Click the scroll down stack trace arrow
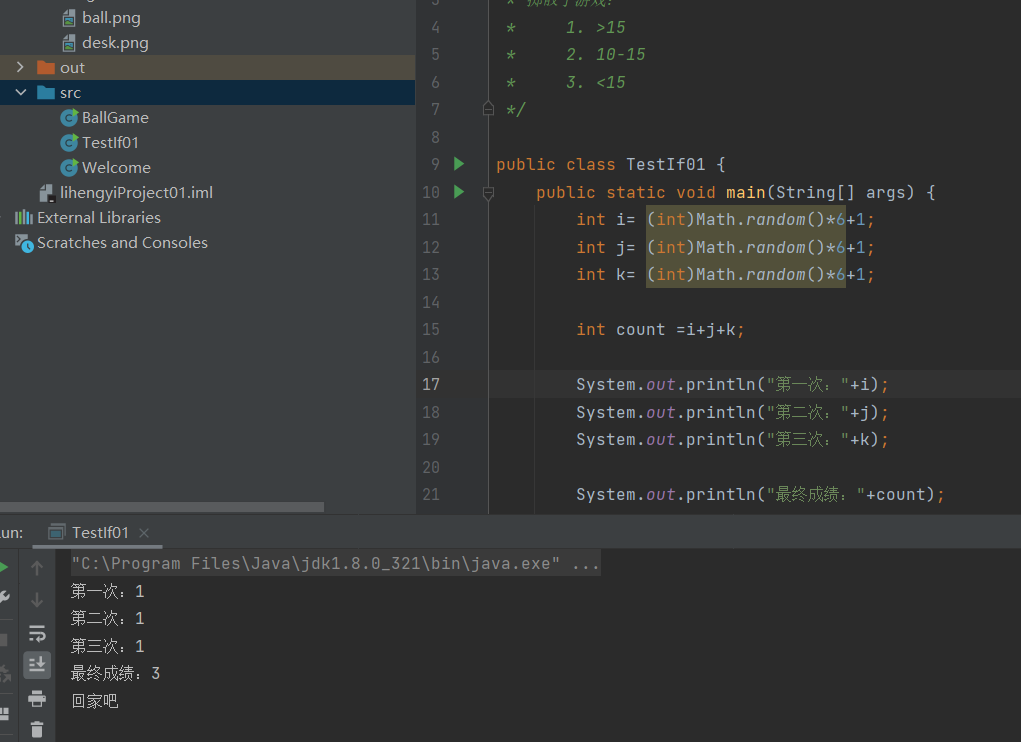Image resolution: width=1021 pixels, height=742 pixels. (37, 599)
